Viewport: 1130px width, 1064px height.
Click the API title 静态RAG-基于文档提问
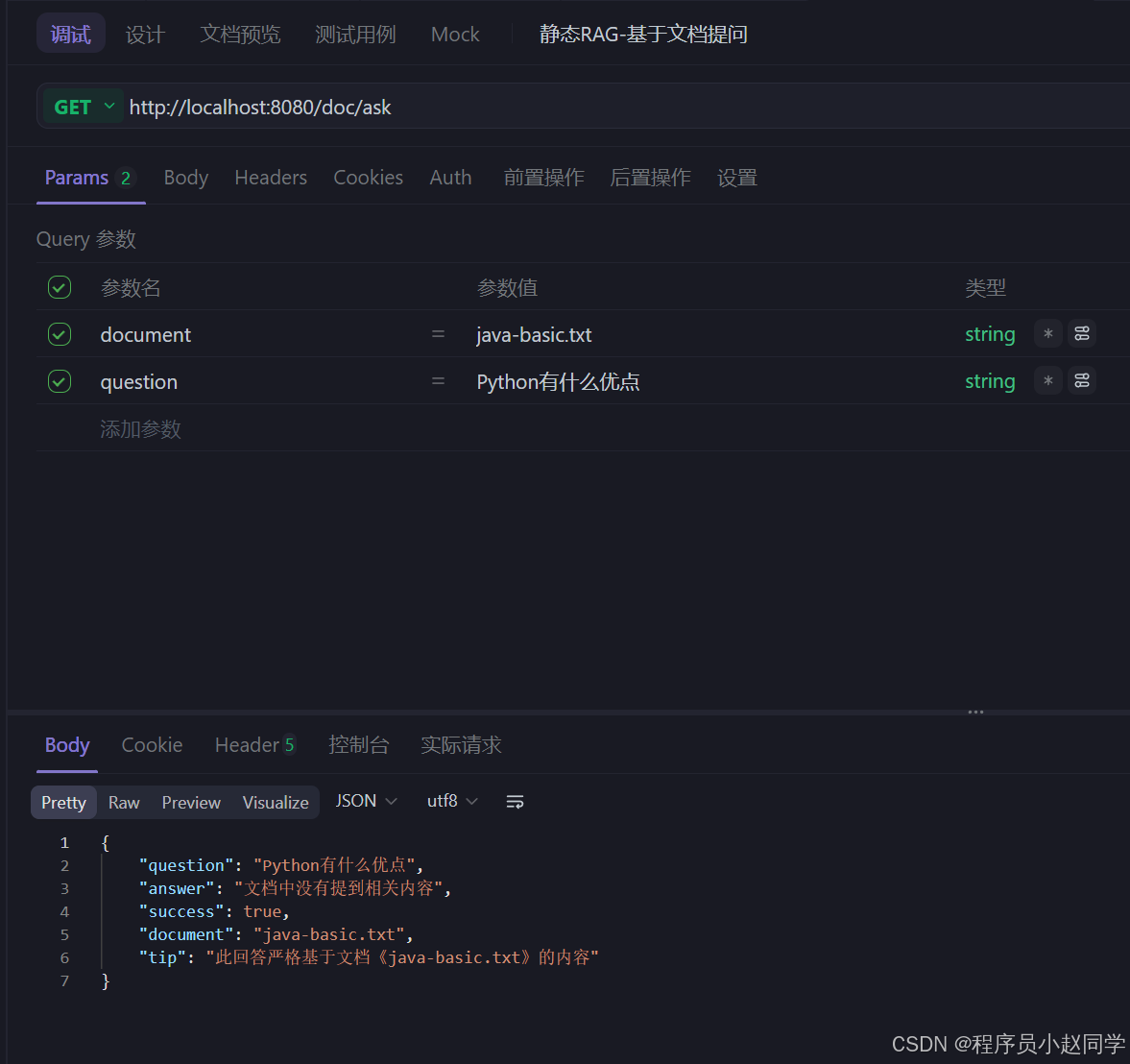click(x=643, y=34)
